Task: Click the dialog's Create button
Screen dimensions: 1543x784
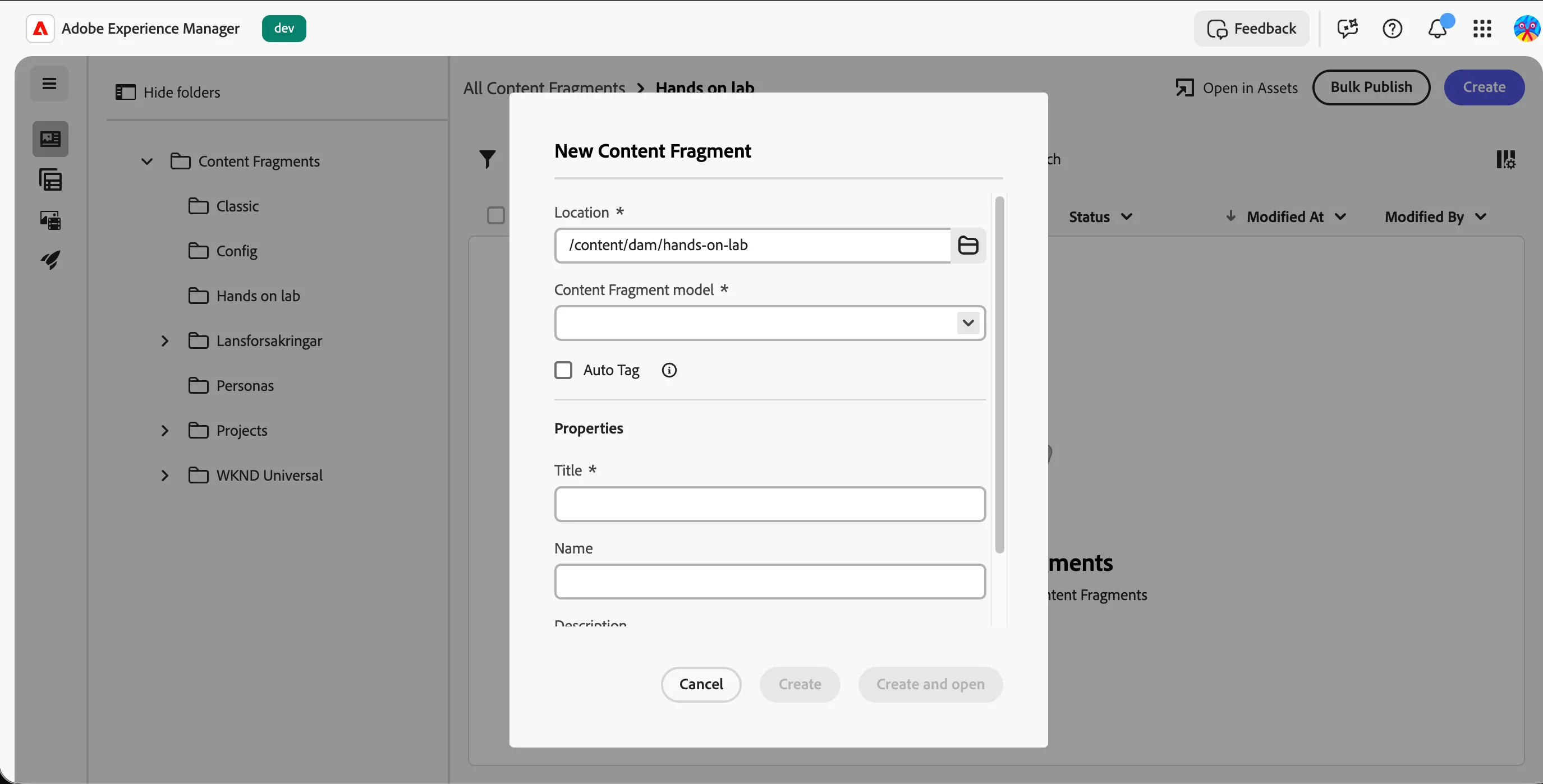Action: coord(800,685)
